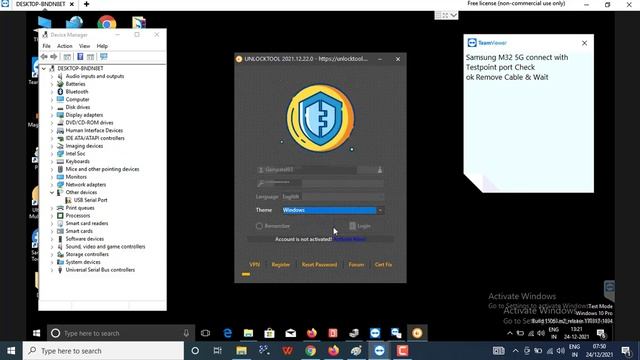640x360 pixels.
Task: Expand the Bluetooth node arrow
Action: coord(52,92)
